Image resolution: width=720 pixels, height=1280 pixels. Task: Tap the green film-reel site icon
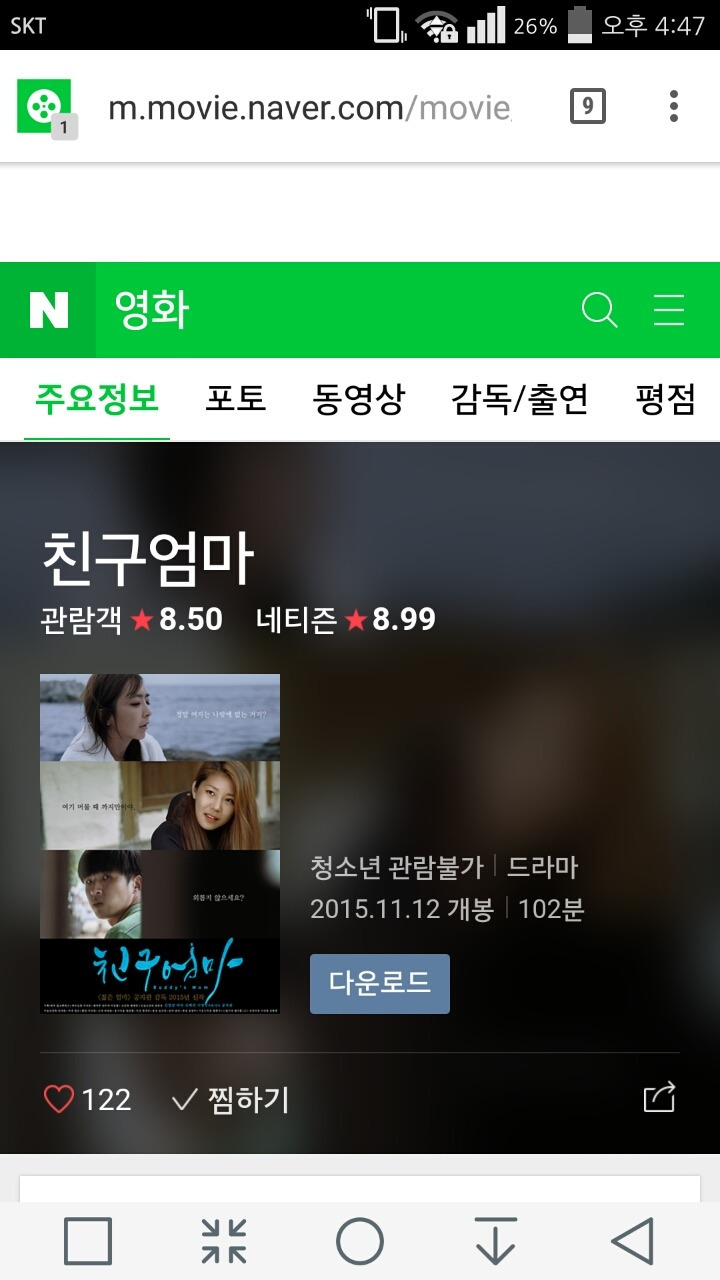(x=45, y=106)
